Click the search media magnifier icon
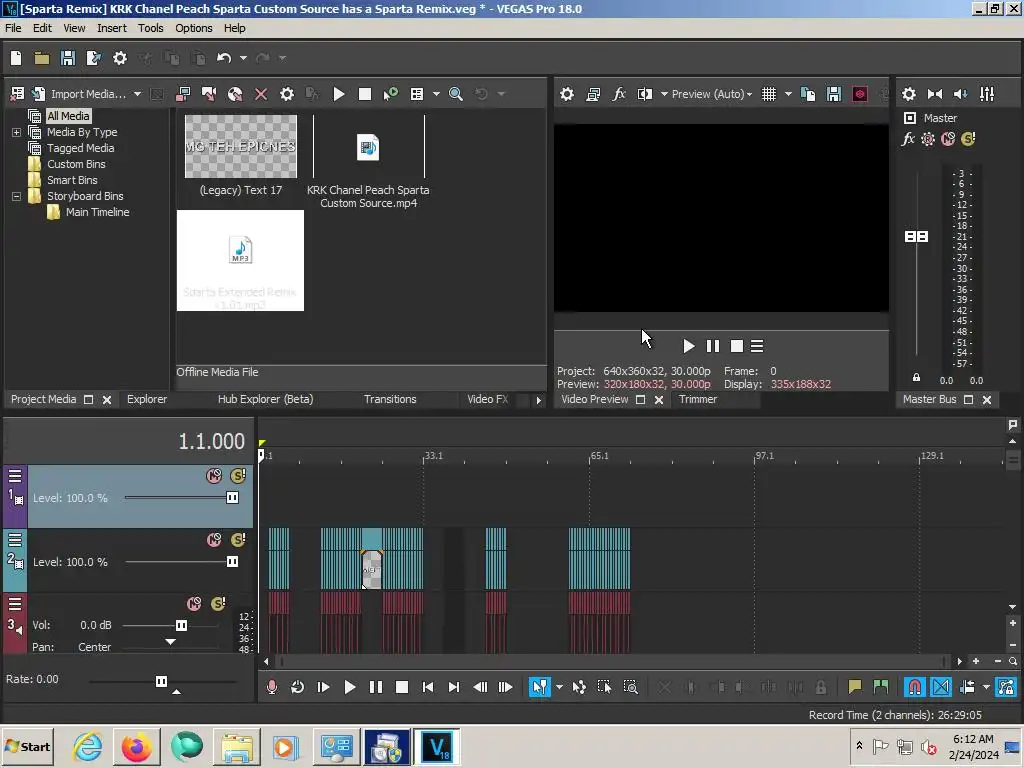The width and height of the screenshot is (1024, 768). click(456, 94)
